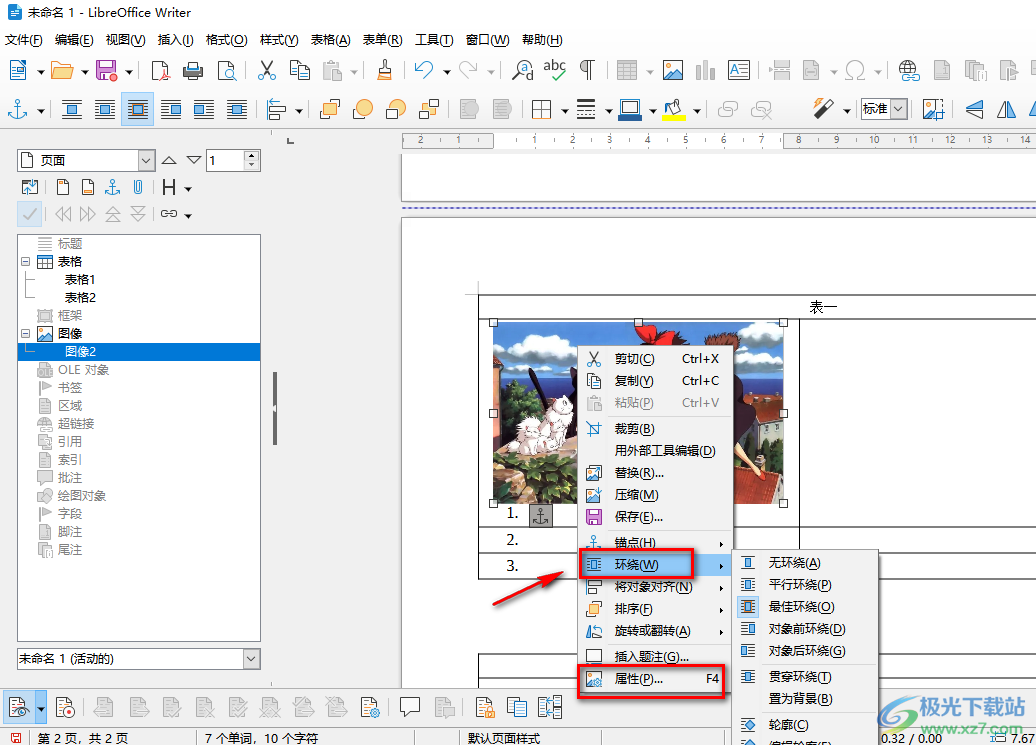Click the Navigator previous element up arrow
1036x745 pixels.
[x=169, y=160]
